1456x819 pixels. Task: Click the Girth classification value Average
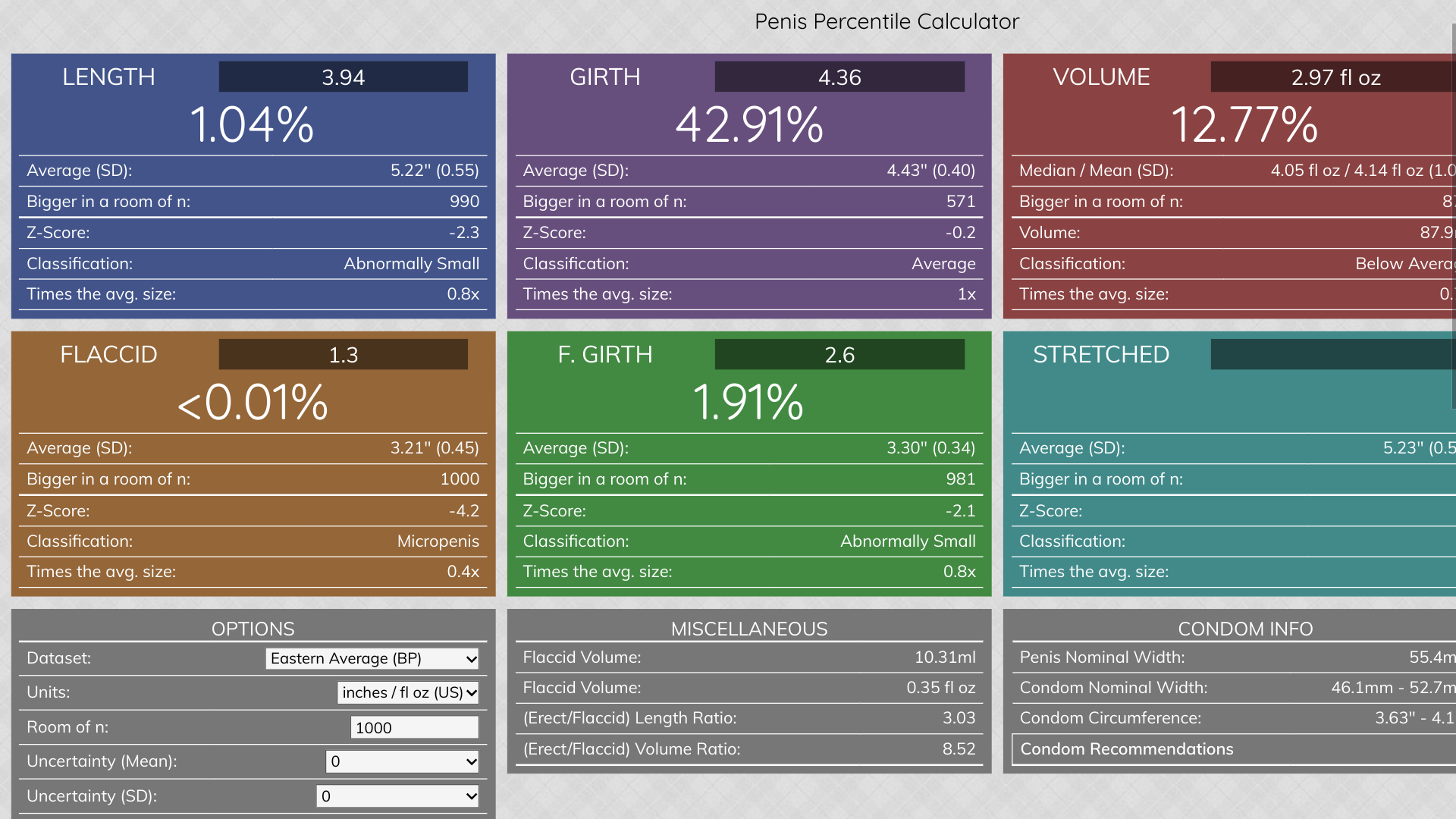pyautogui.click(x=943, y=264)
